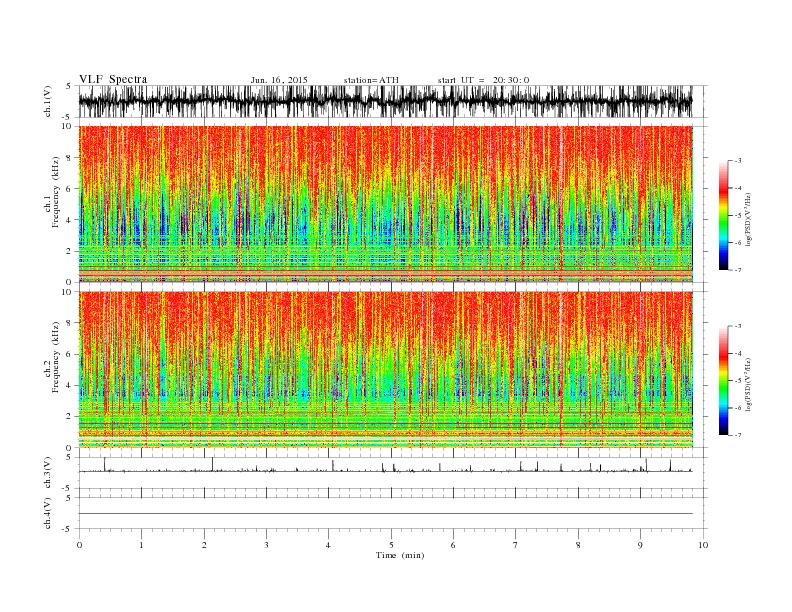
Task: Click the time axis tick label "3"
Action: tap(266, 545)
